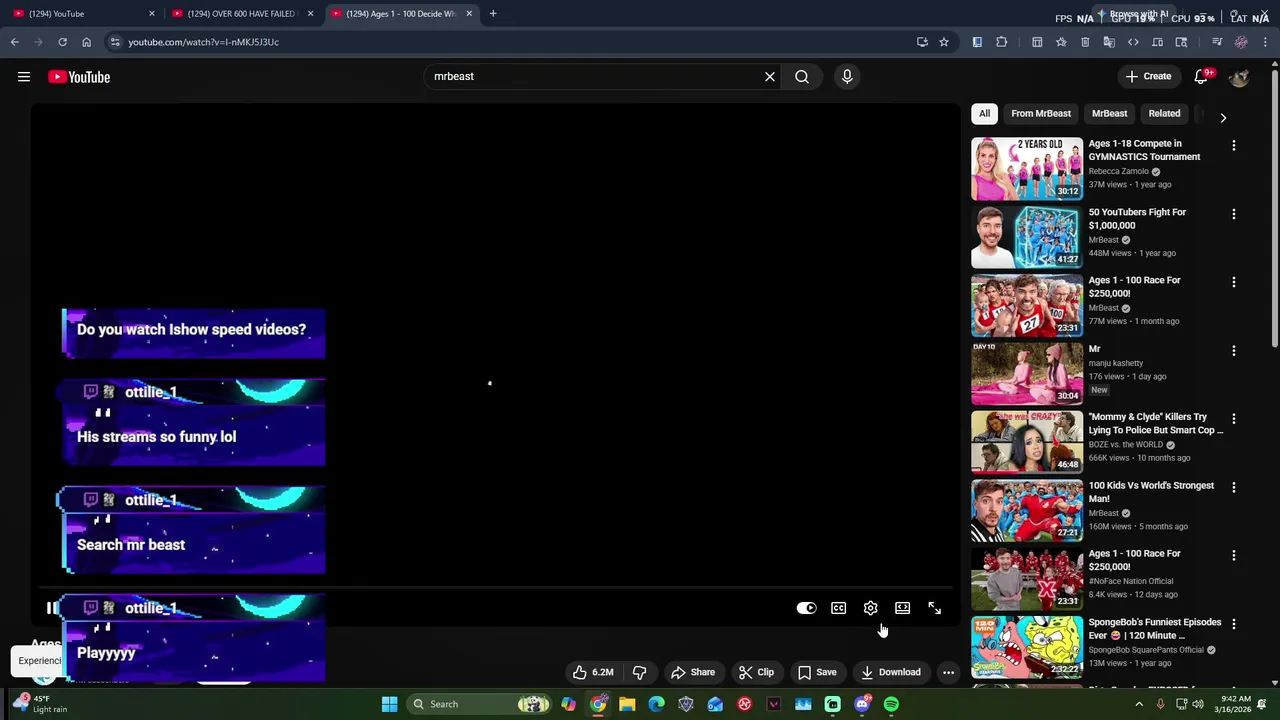This screenshot has width=1280, height=720.
Task: Like the video with 6.2M likes
Action: [x=592, y=672]
